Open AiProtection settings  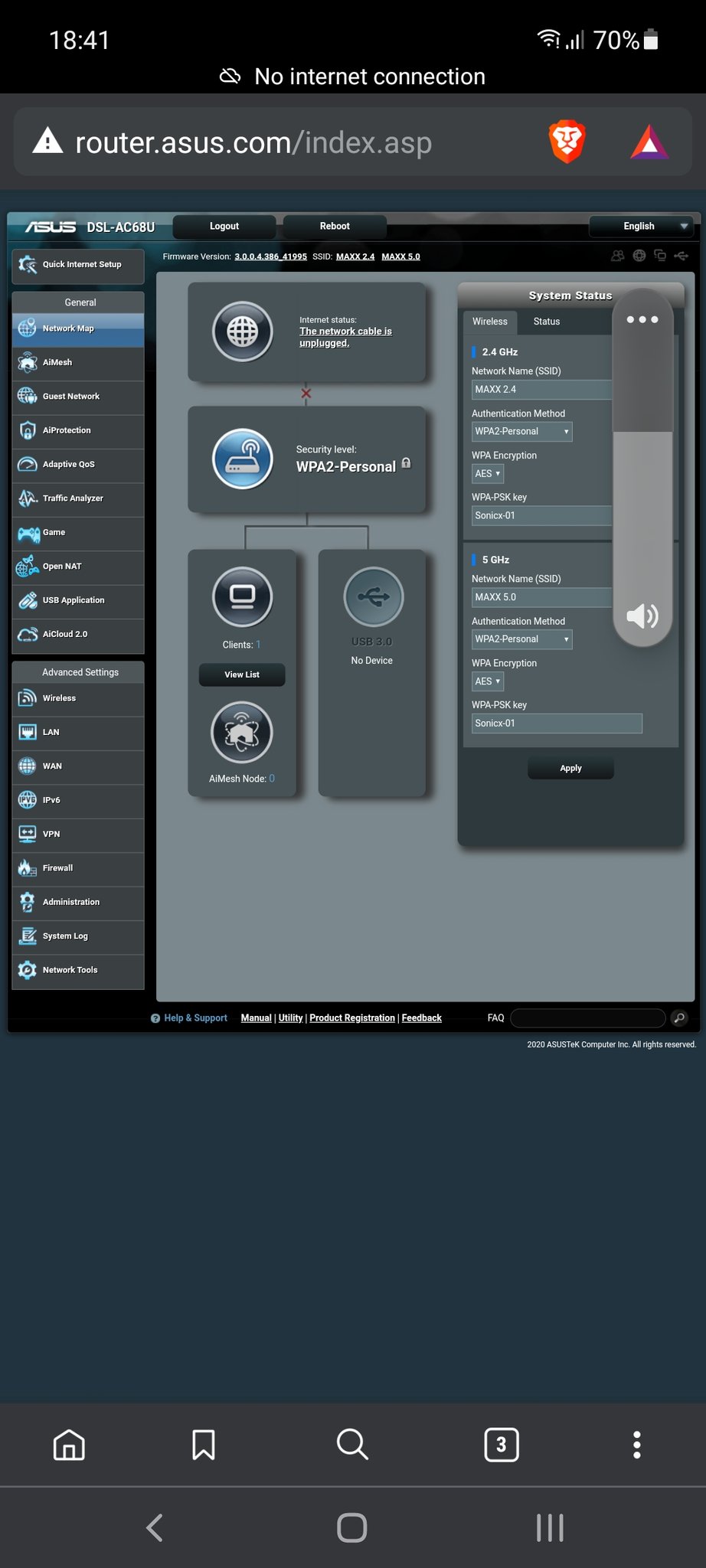(x=78, y=431)
